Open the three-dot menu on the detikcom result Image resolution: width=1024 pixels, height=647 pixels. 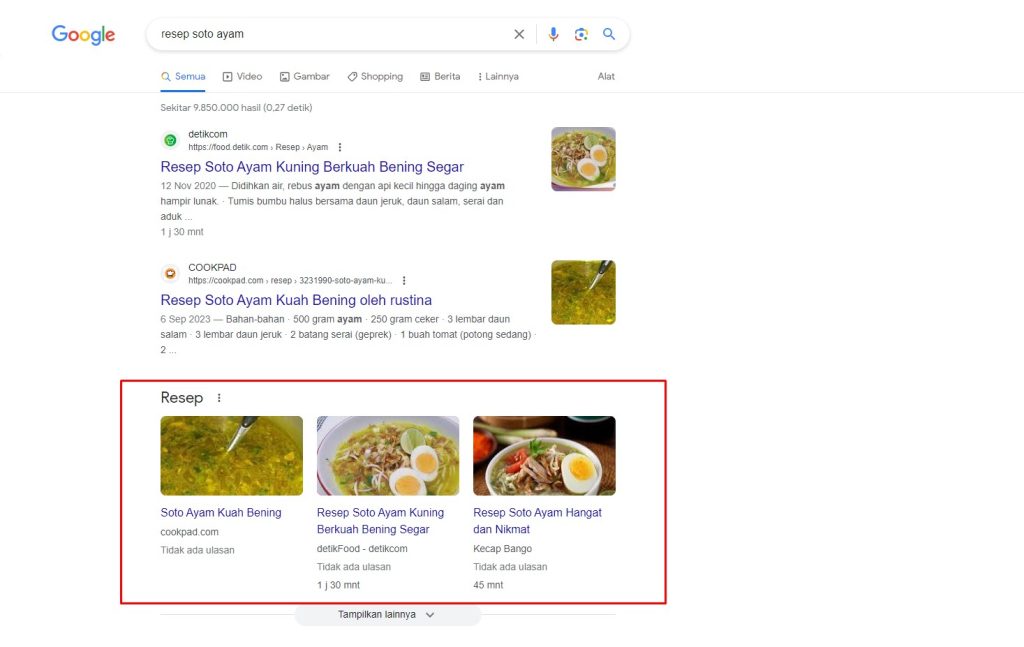pos(339,146)
